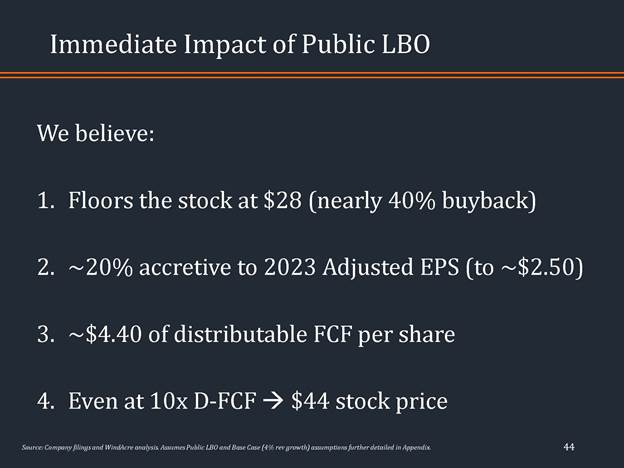Select the 'We believe:' heading text
Image resolution: width=624 pixels, height=468 pixels.
point(96,133)
